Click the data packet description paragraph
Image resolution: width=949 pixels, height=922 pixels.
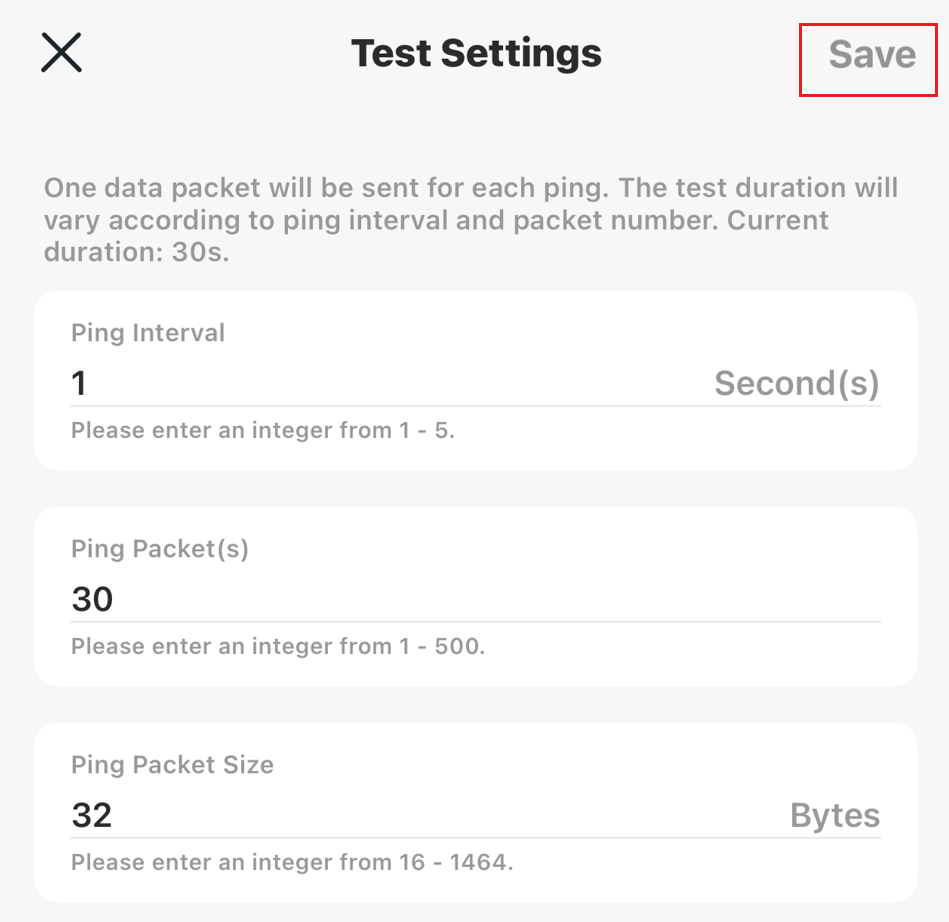click(x=470, y=204)
